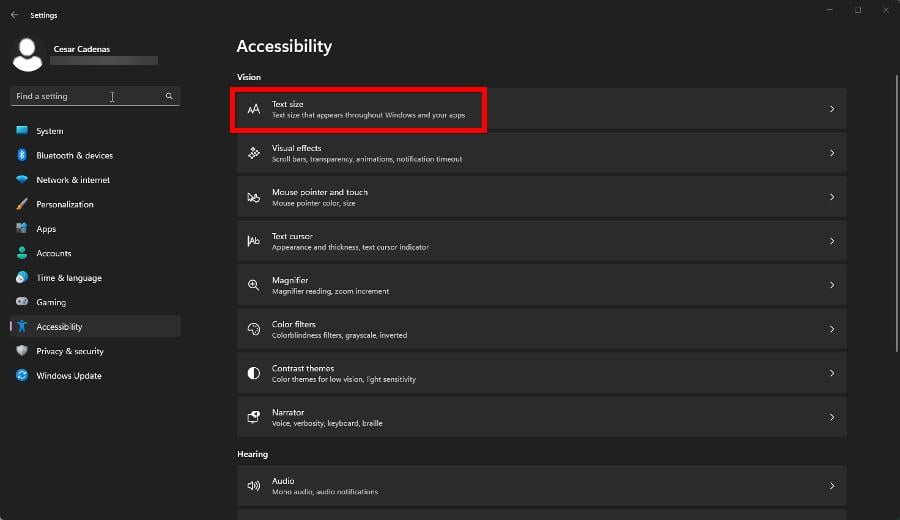Click the Mouse pointer and touch icon

point(254,197)
